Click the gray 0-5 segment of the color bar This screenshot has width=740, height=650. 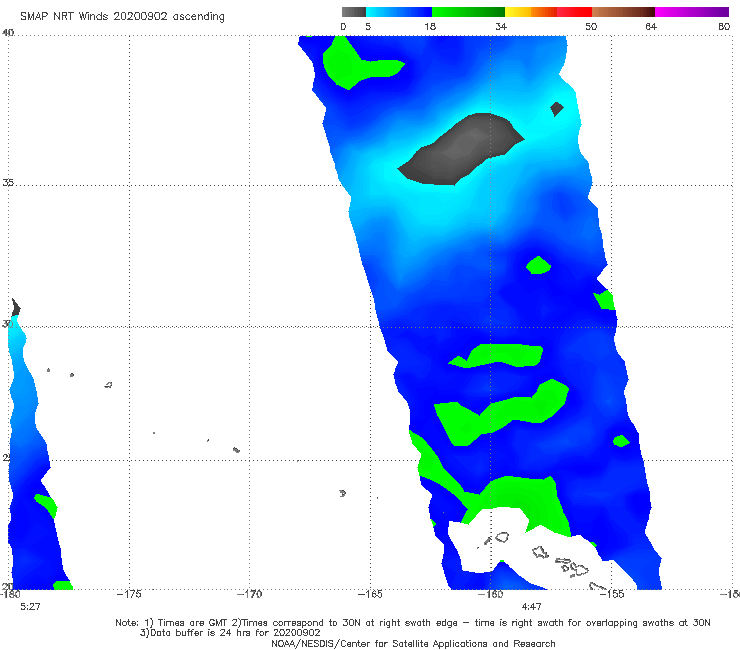click(354, 12)
